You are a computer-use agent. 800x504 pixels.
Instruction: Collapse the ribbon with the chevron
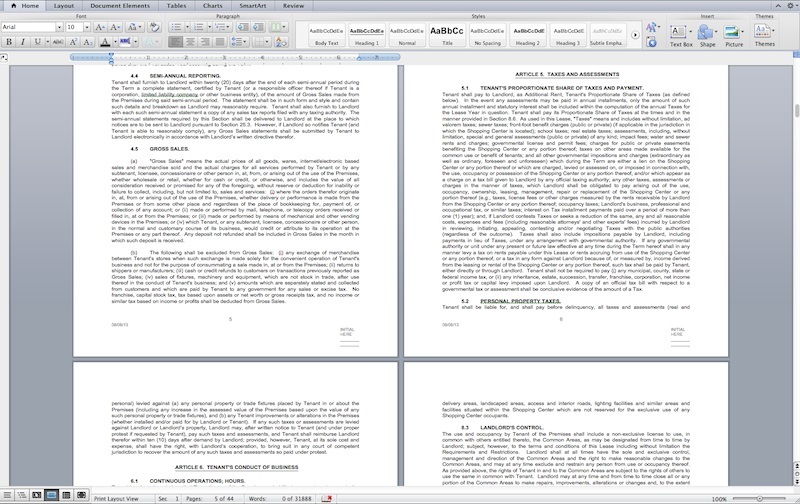(x=778, y=6)
